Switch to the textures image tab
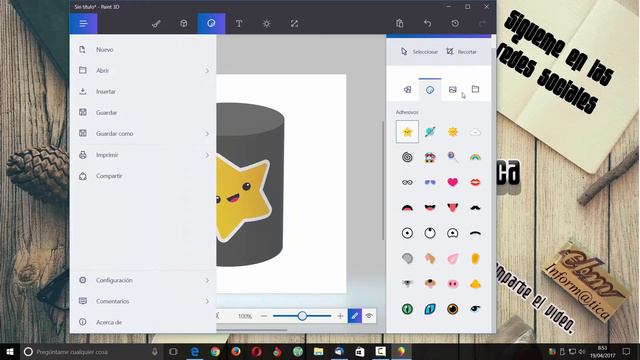Image resolution: width=640 pixels, height=360 pixels. (x=453, y=89)
